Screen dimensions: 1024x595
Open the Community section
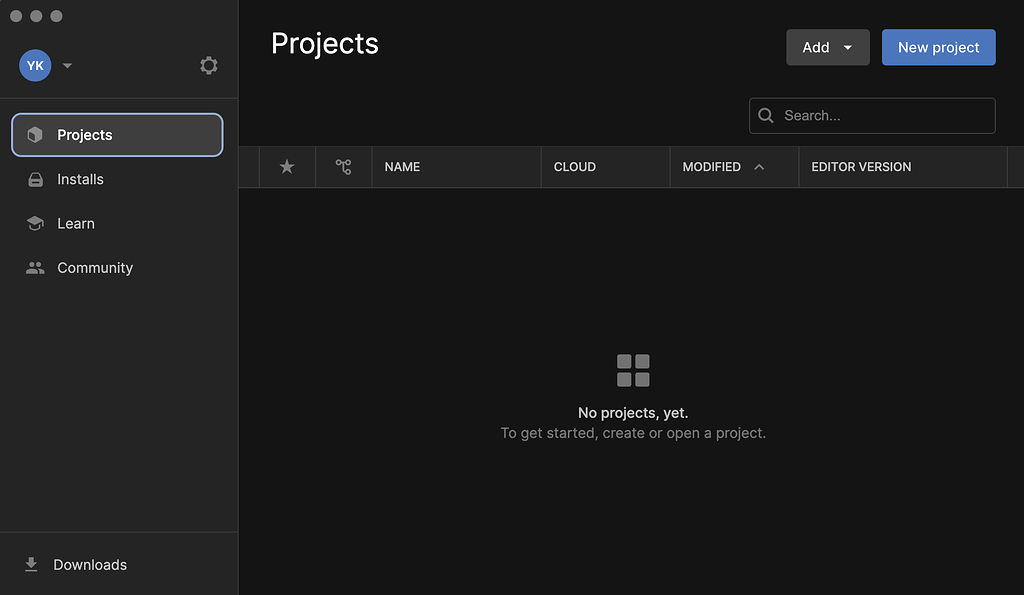click(x=95, y=268)
